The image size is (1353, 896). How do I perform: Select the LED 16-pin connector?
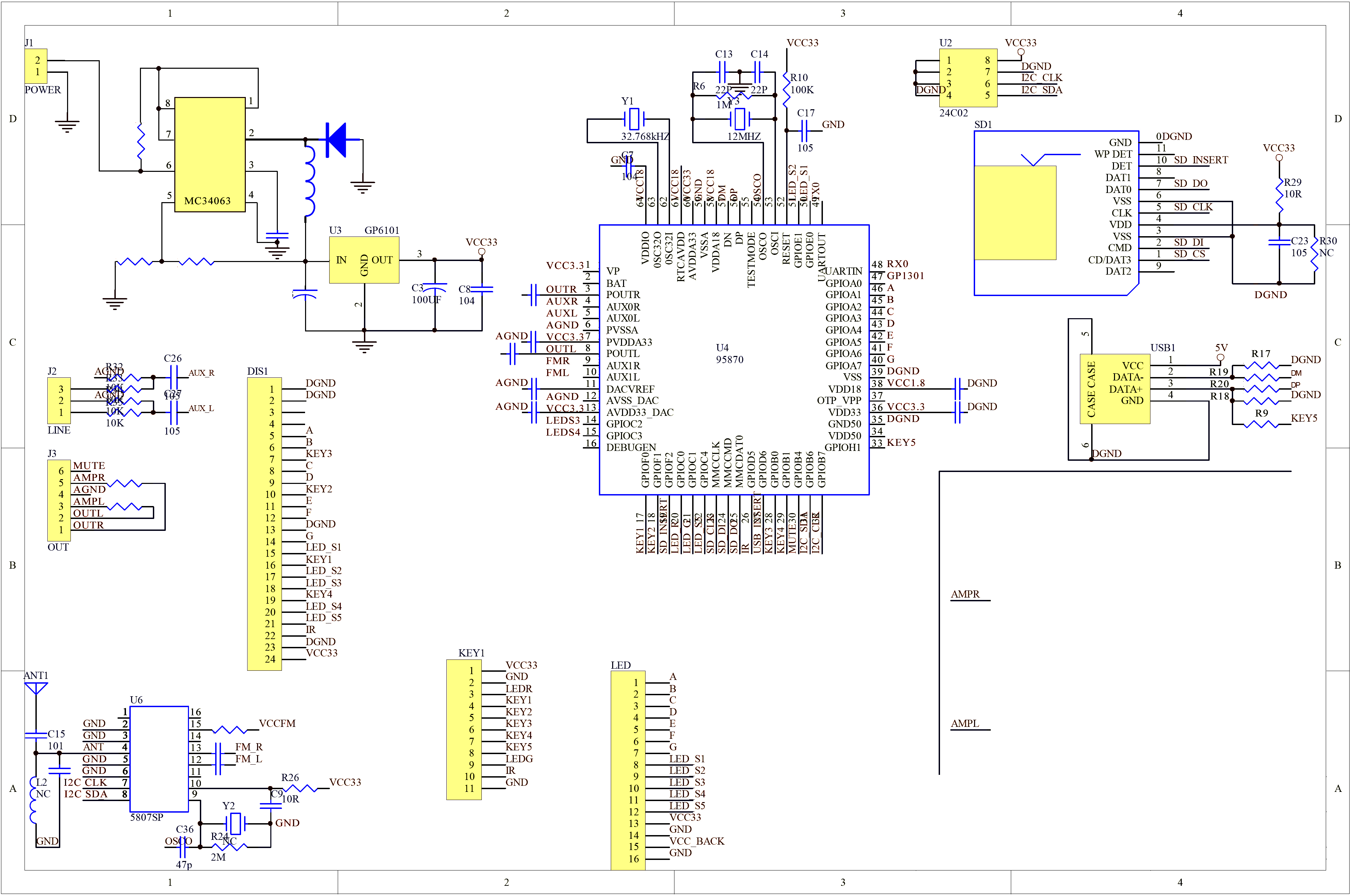click(627, 770)
